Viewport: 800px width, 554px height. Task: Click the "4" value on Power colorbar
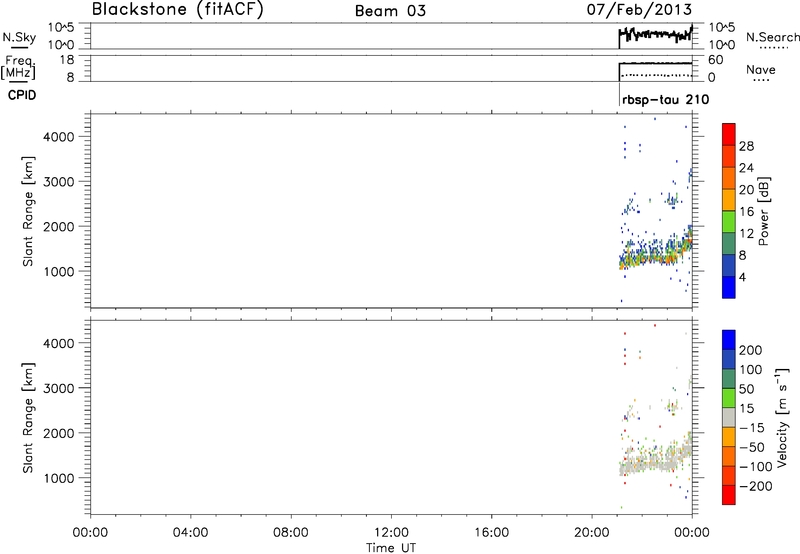743,277
